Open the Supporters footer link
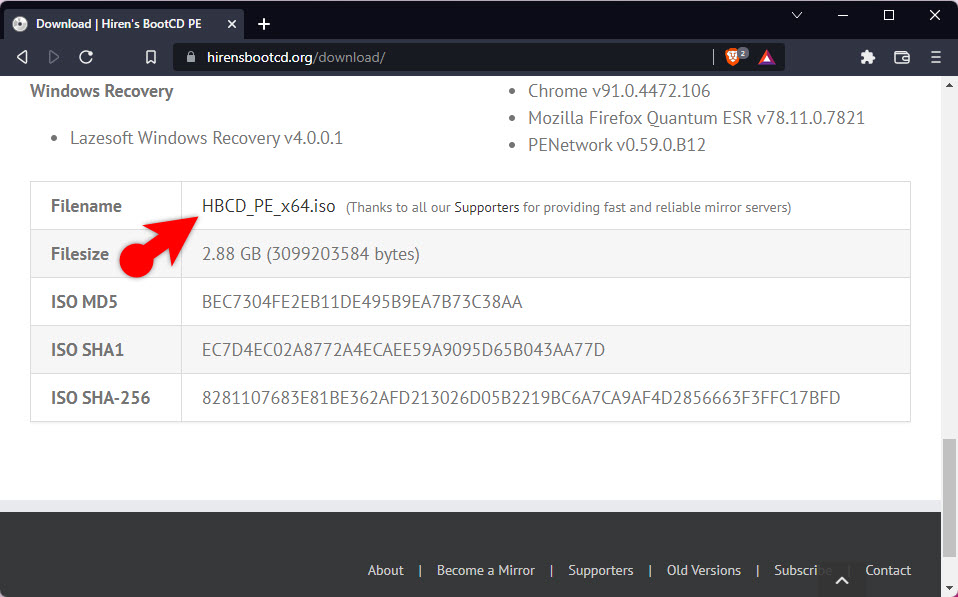Image resolution: width=958 pixels, height=597 pixels. click(601, 570)
